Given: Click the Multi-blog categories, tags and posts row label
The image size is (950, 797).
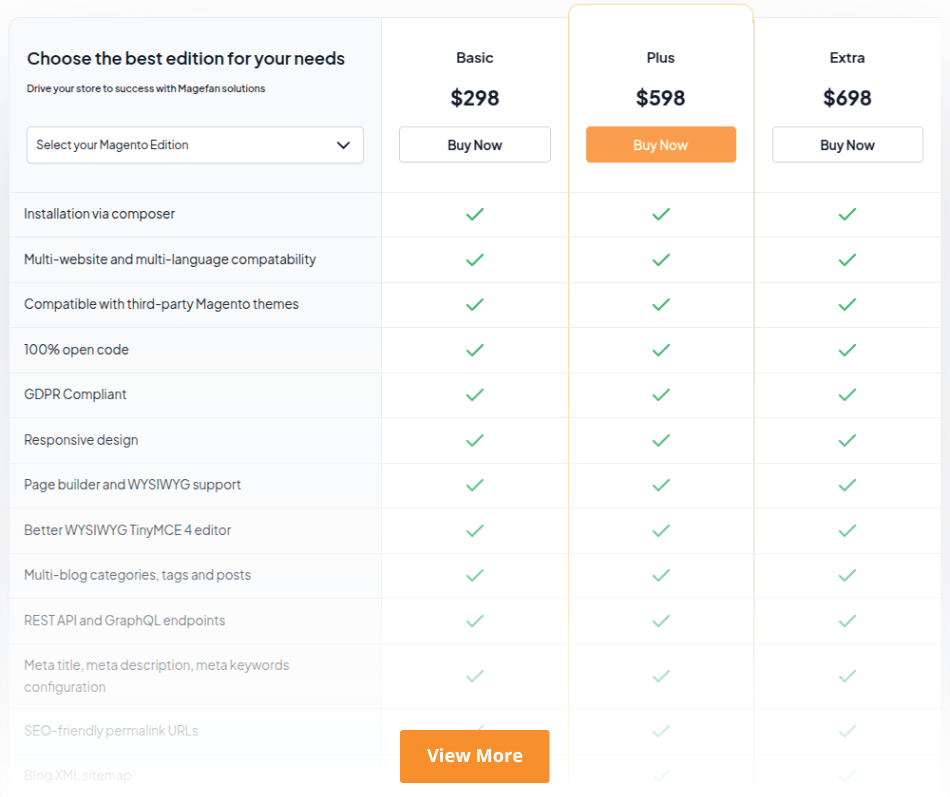Looking at the screenshot, I should click(135, 575).
